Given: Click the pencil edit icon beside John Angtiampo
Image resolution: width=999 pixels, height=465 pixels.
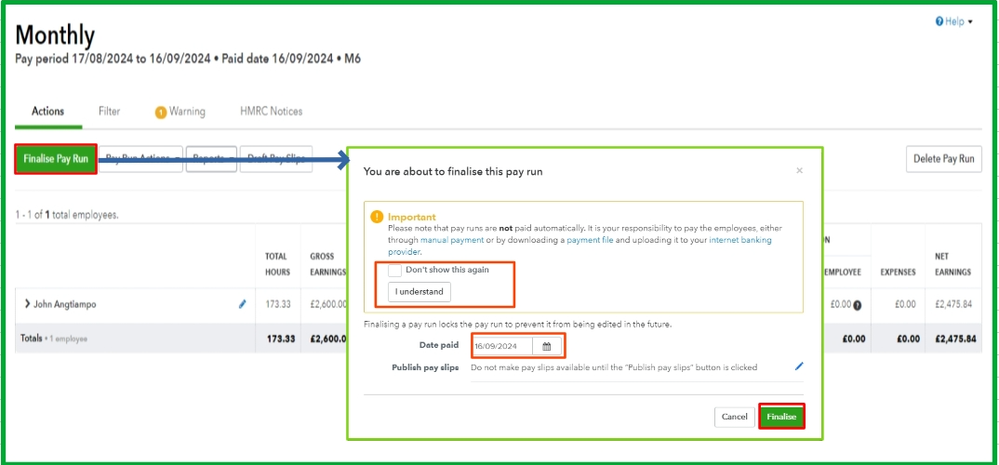Looking at the screenshot, I should pyautogui.click(x=242, y=304).
